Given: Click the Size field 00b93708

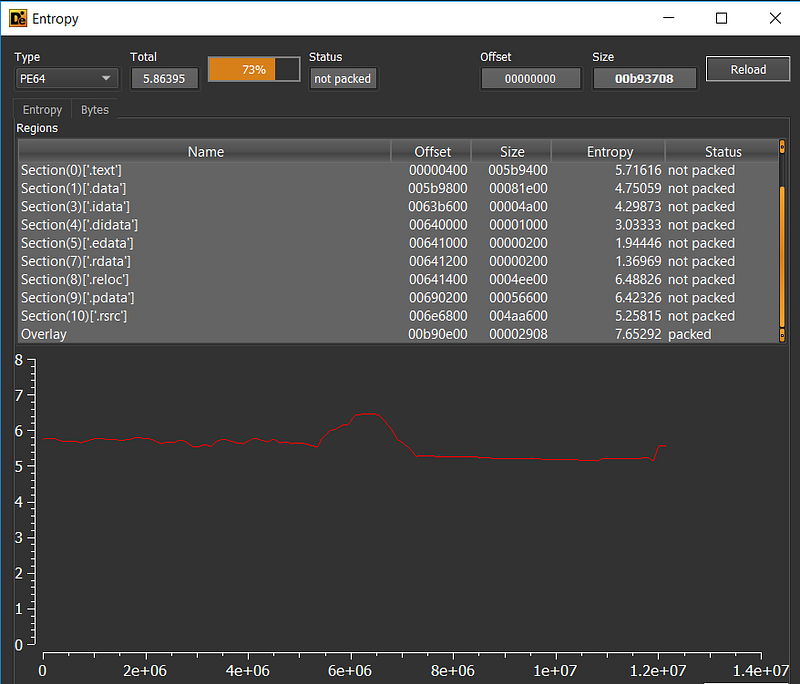Looking at the screenshot, I should click(x=644, y=79).
